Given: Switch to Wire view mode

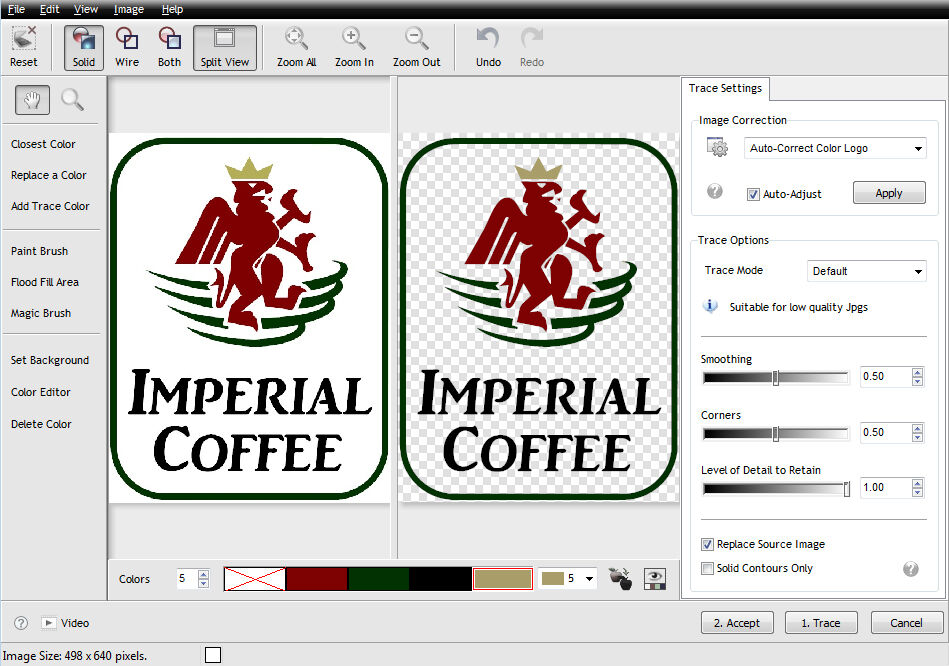Looking at the screenshot, I should [x=127, y=47].
